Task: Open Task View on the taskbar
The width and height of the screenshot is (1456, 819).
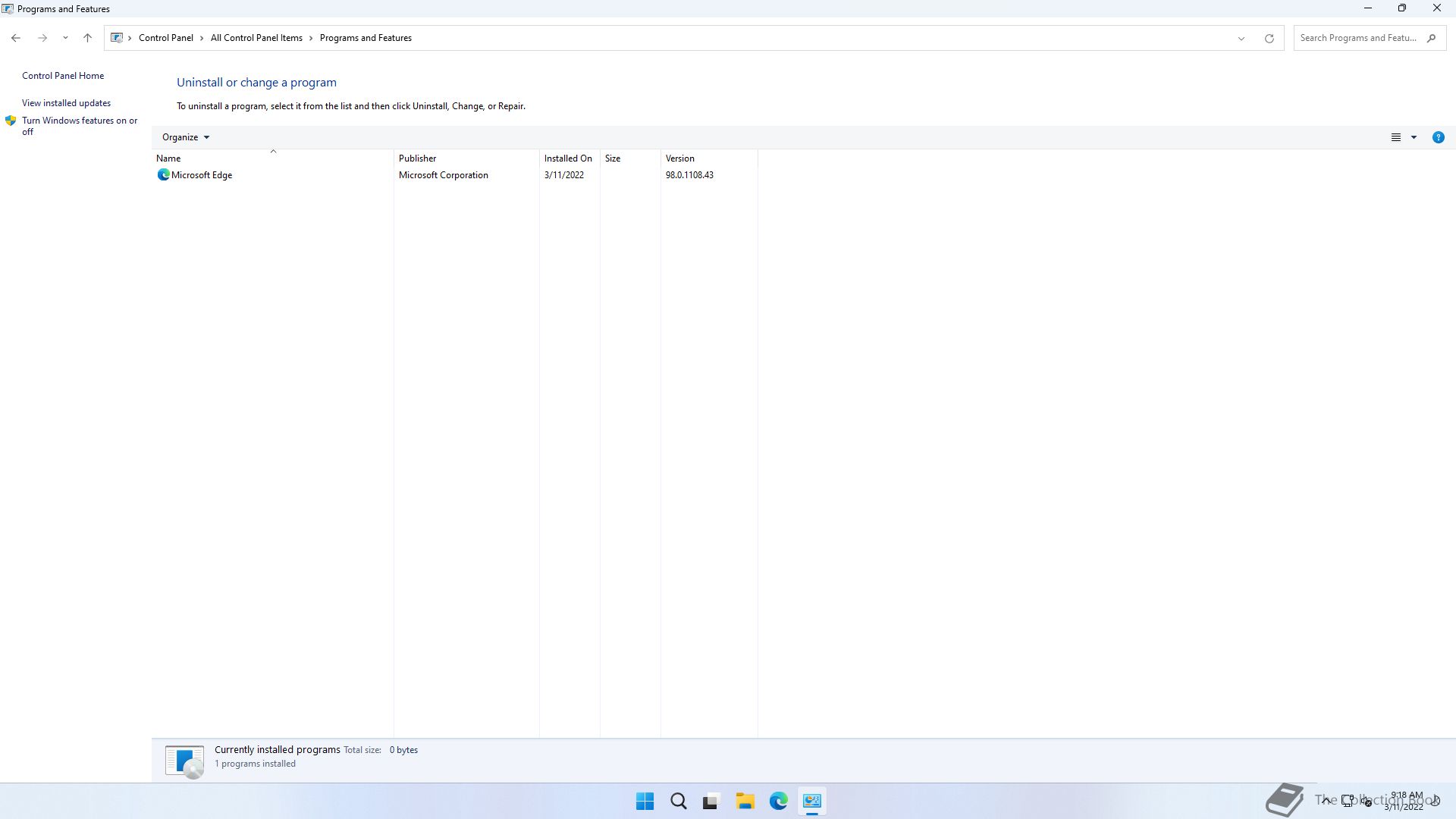Action: tap(711, 801)
